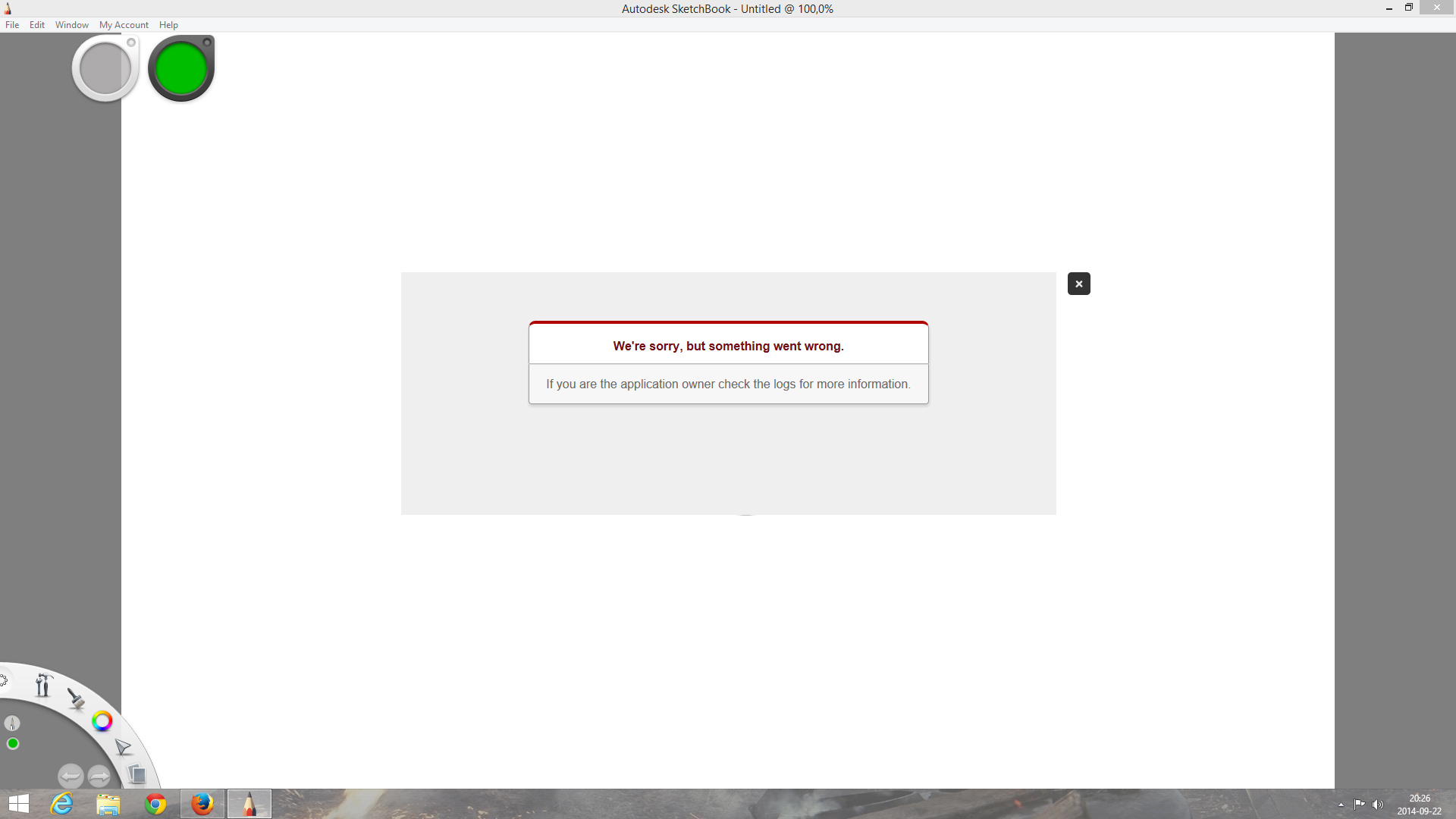Restore down the SketchBook window

[1409, 8]
